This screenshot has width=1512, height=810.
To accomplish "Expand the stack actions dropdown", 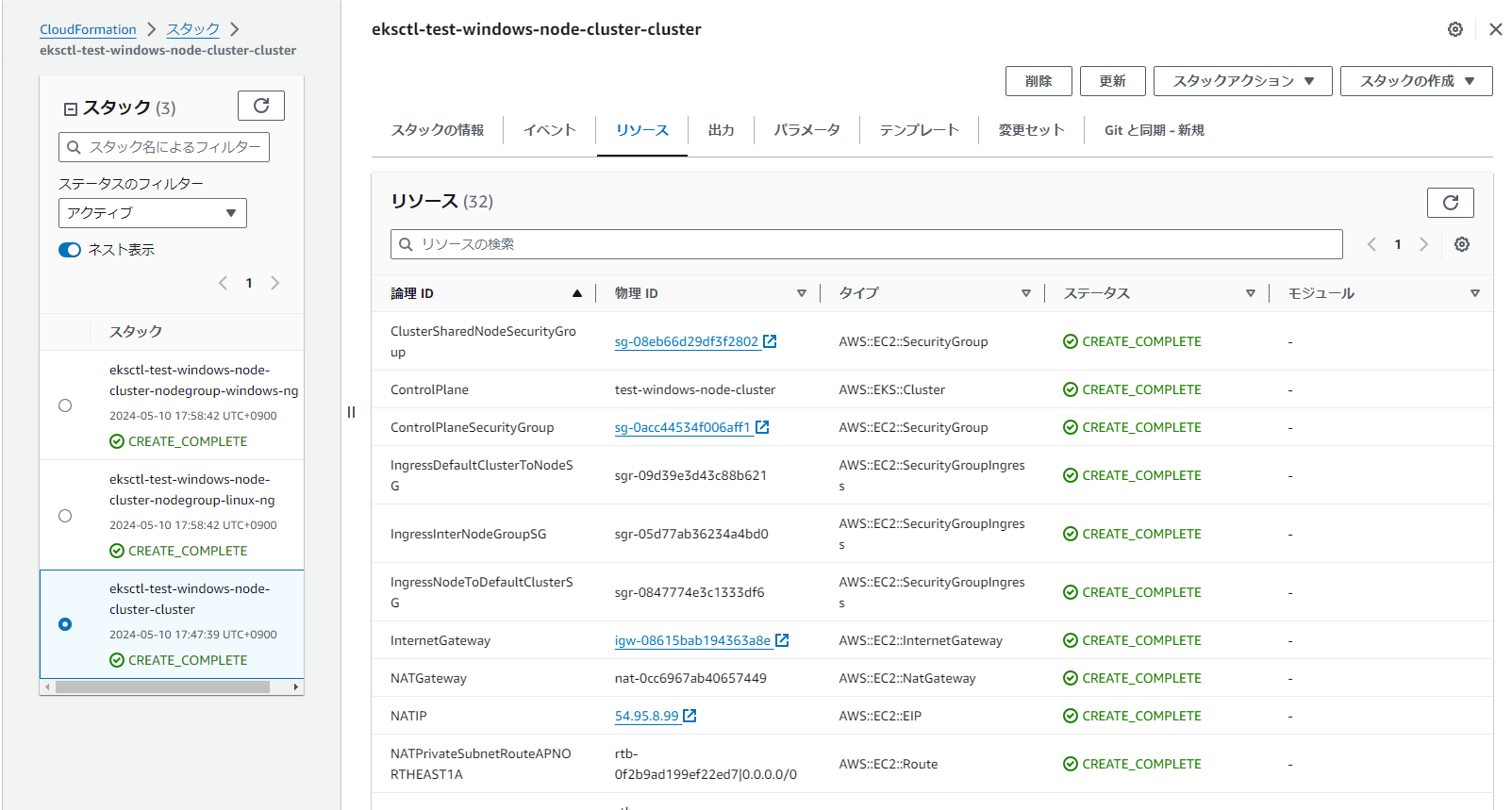I will point(1242,81).
